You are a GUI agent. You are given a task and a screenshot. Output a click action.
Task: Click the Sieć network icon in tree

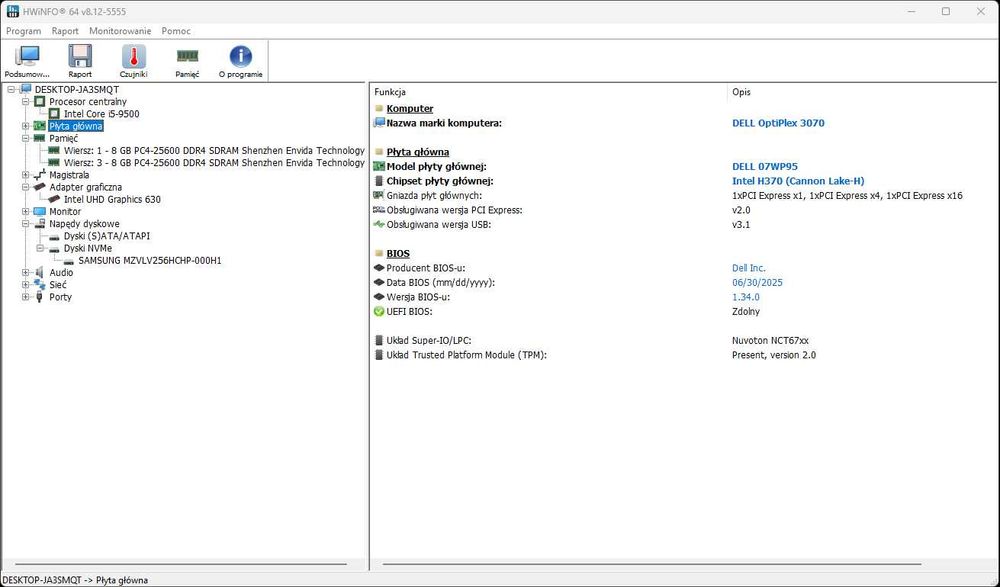click(x=40, y=285)
